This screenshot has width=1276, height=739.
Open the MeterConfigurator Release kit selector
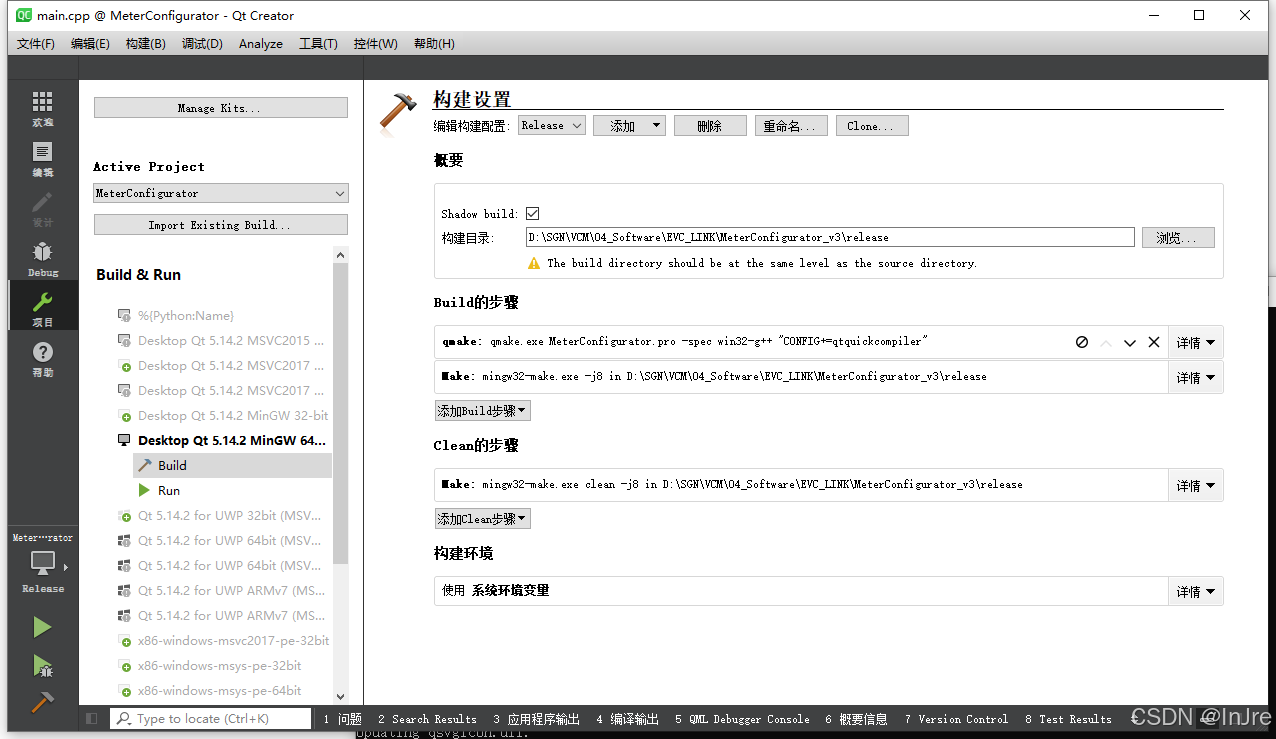[42, 565]
